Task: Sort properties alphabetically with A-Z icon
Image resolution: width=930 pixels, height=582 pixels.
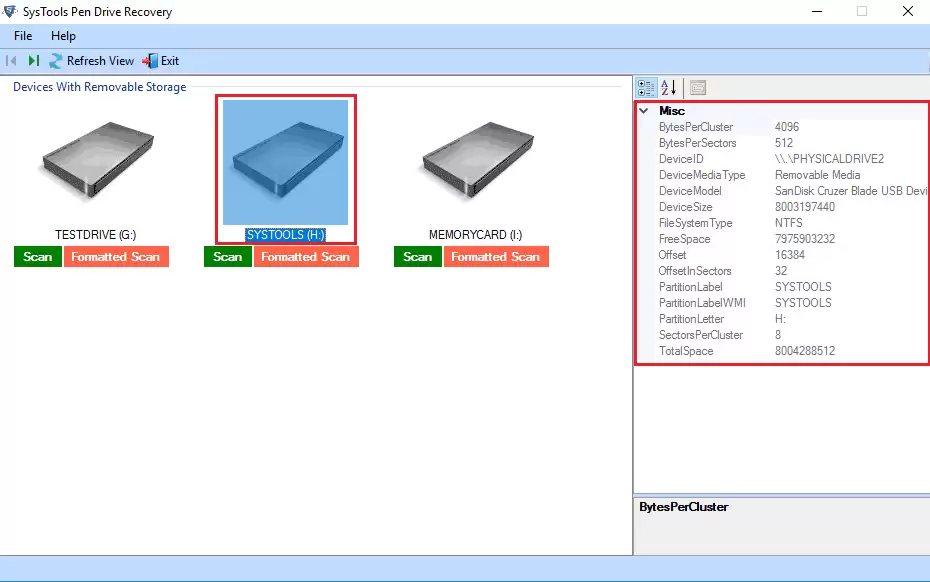Action: point(669,88)
